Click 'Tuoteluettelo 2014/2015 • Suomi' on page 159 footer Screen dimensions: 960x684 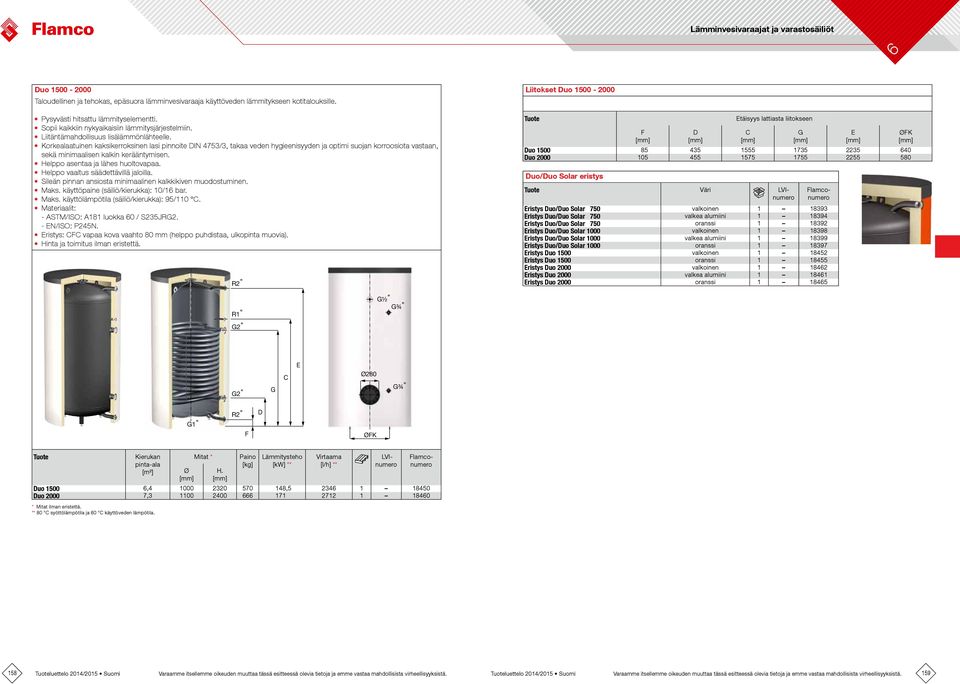coord(533,674)
